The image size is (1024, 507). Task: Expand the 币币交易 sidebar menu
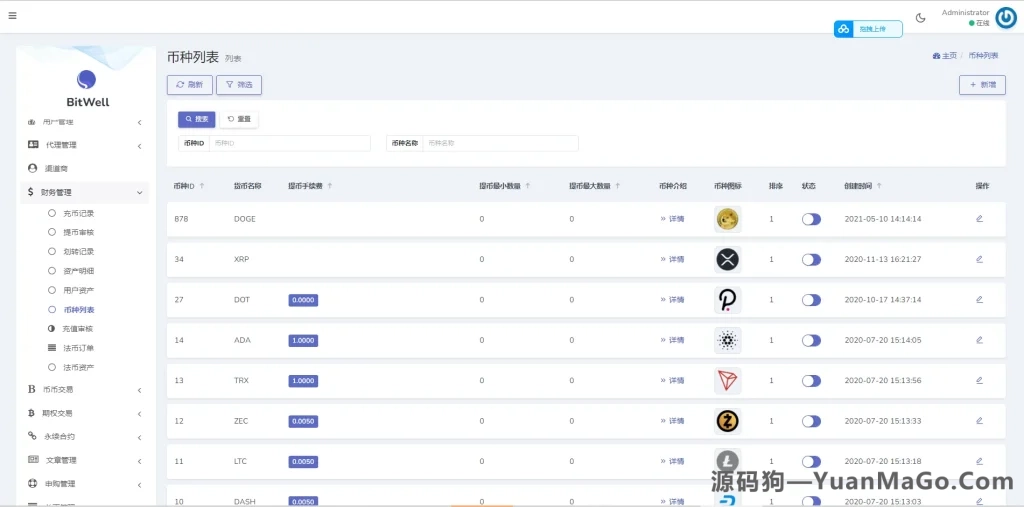(x=86, y=390)
